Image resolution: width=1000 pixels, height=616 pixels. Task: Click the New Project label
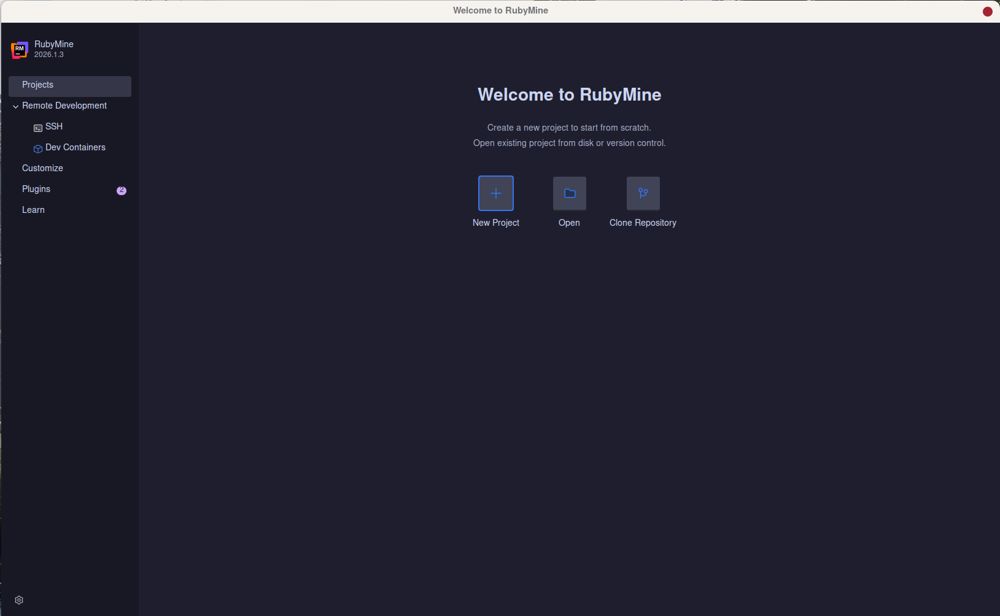click(x=496, y=223)
